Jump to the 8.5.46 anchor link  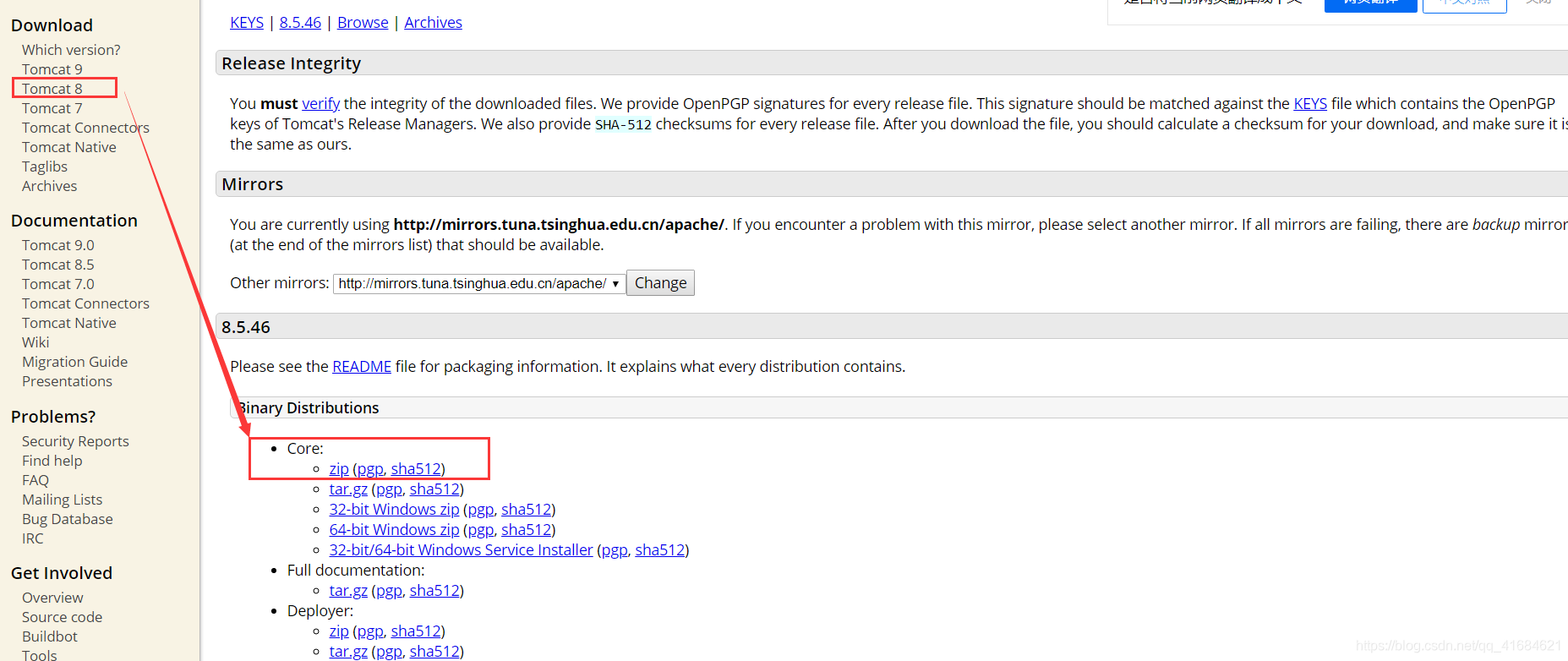pyautogui.click(x=300, y=23)
